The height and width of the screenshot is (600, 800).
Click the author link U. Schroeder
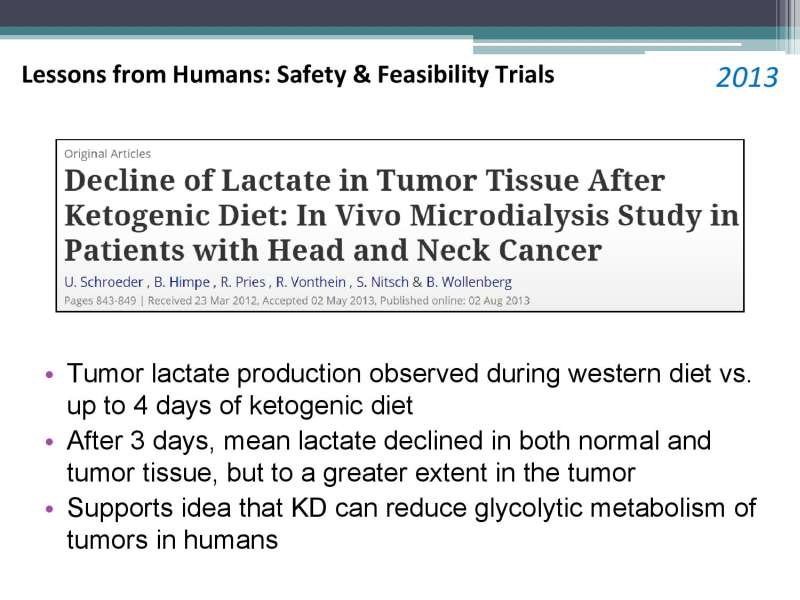104,282
